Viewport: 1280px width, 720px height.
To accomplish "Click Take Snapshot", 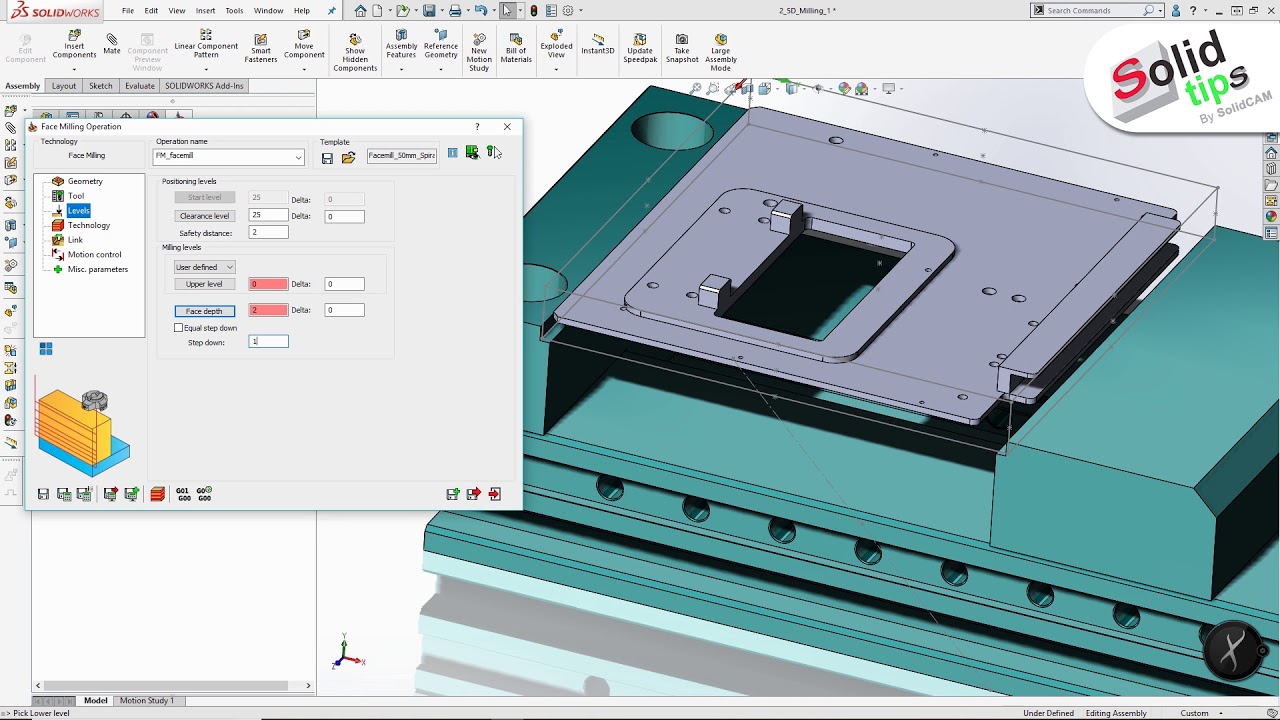I will pos(682,48).
